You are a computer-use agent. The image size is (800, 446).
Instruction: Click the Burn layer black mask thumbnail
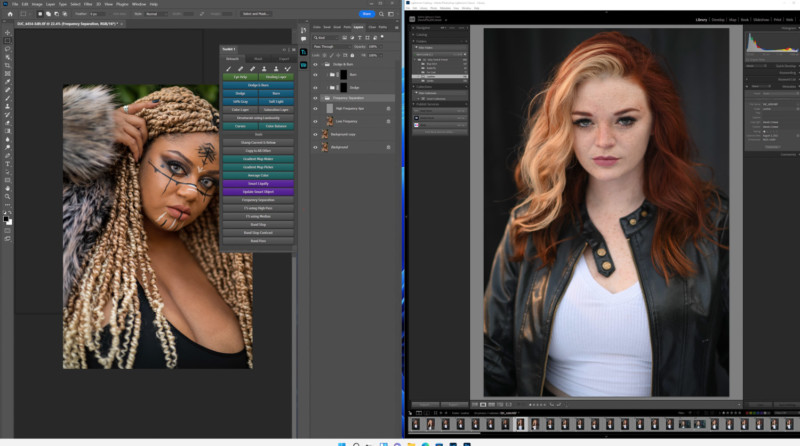(344, 75)
